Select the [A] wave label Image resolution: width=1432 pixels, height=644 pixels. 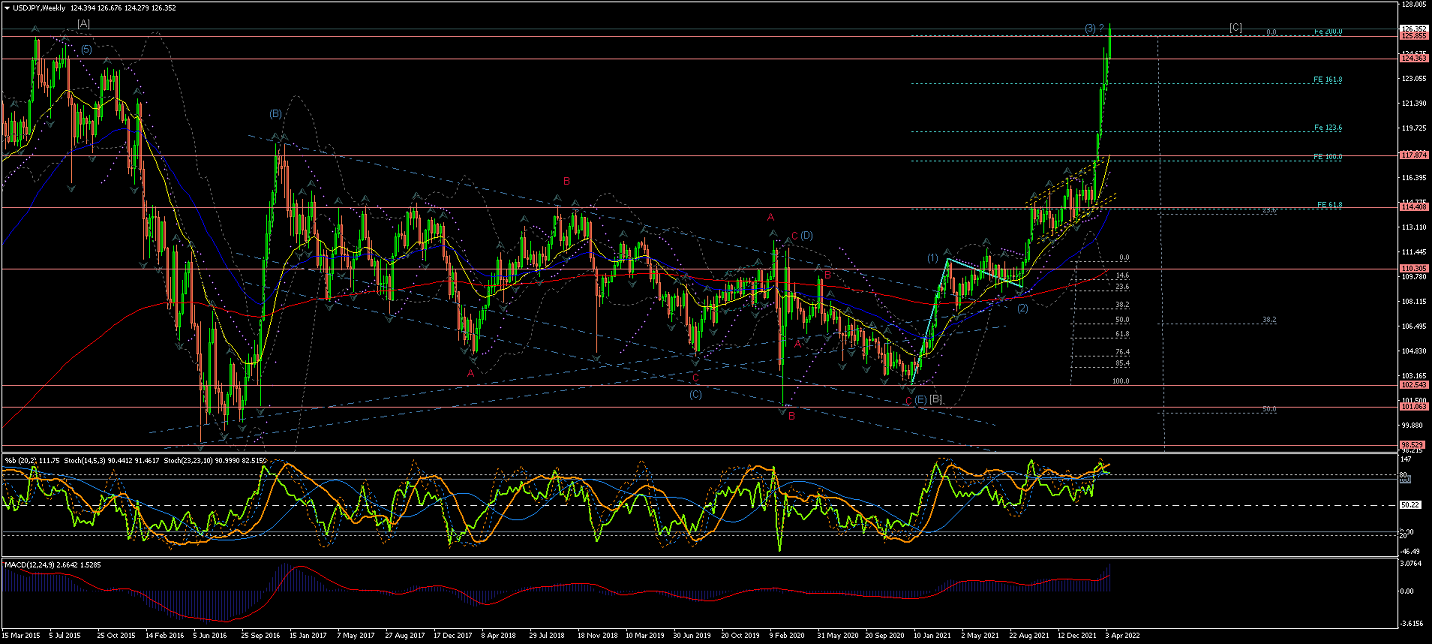(x=84, y=23)
